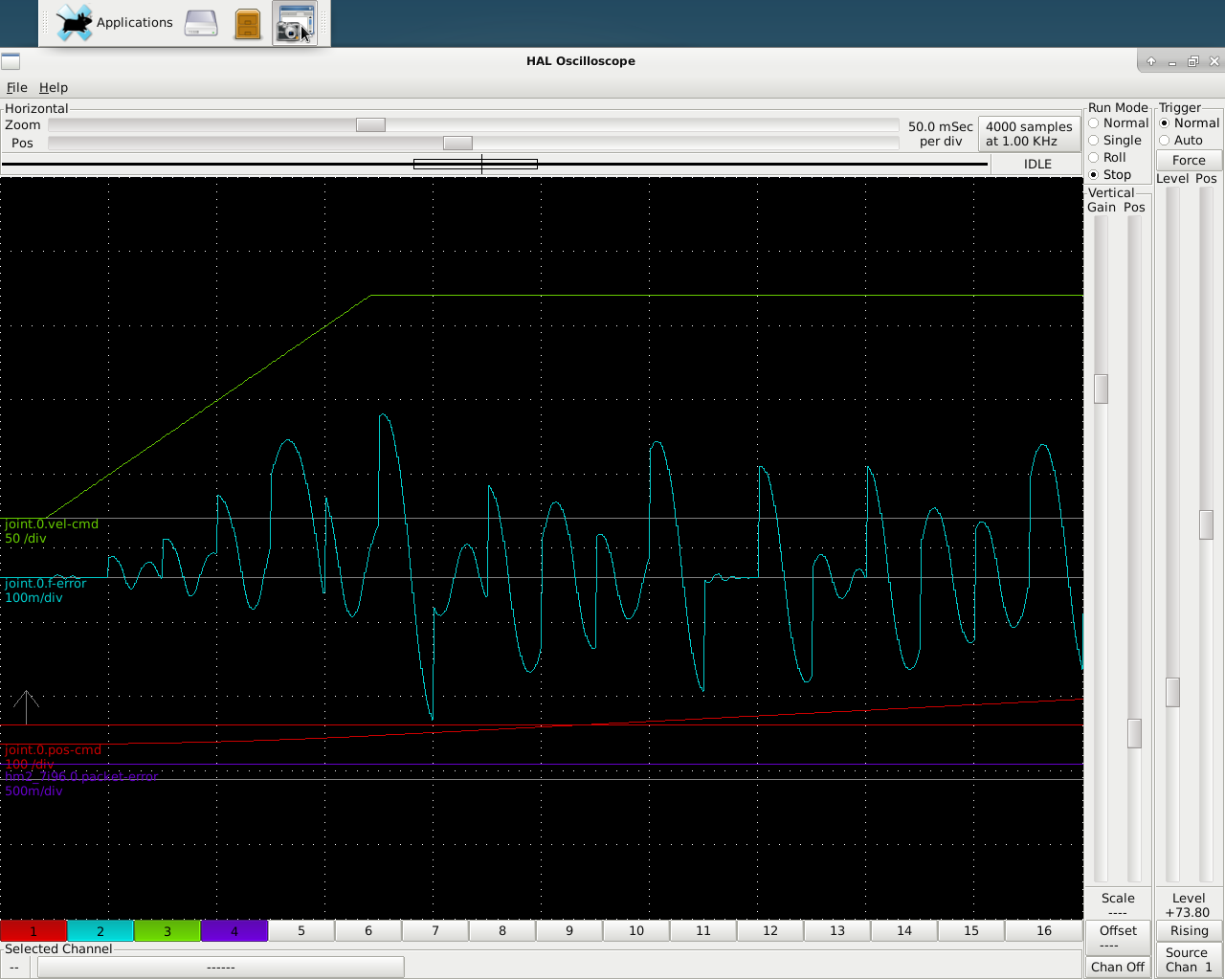Open the File menu

[x=17, y=87]
